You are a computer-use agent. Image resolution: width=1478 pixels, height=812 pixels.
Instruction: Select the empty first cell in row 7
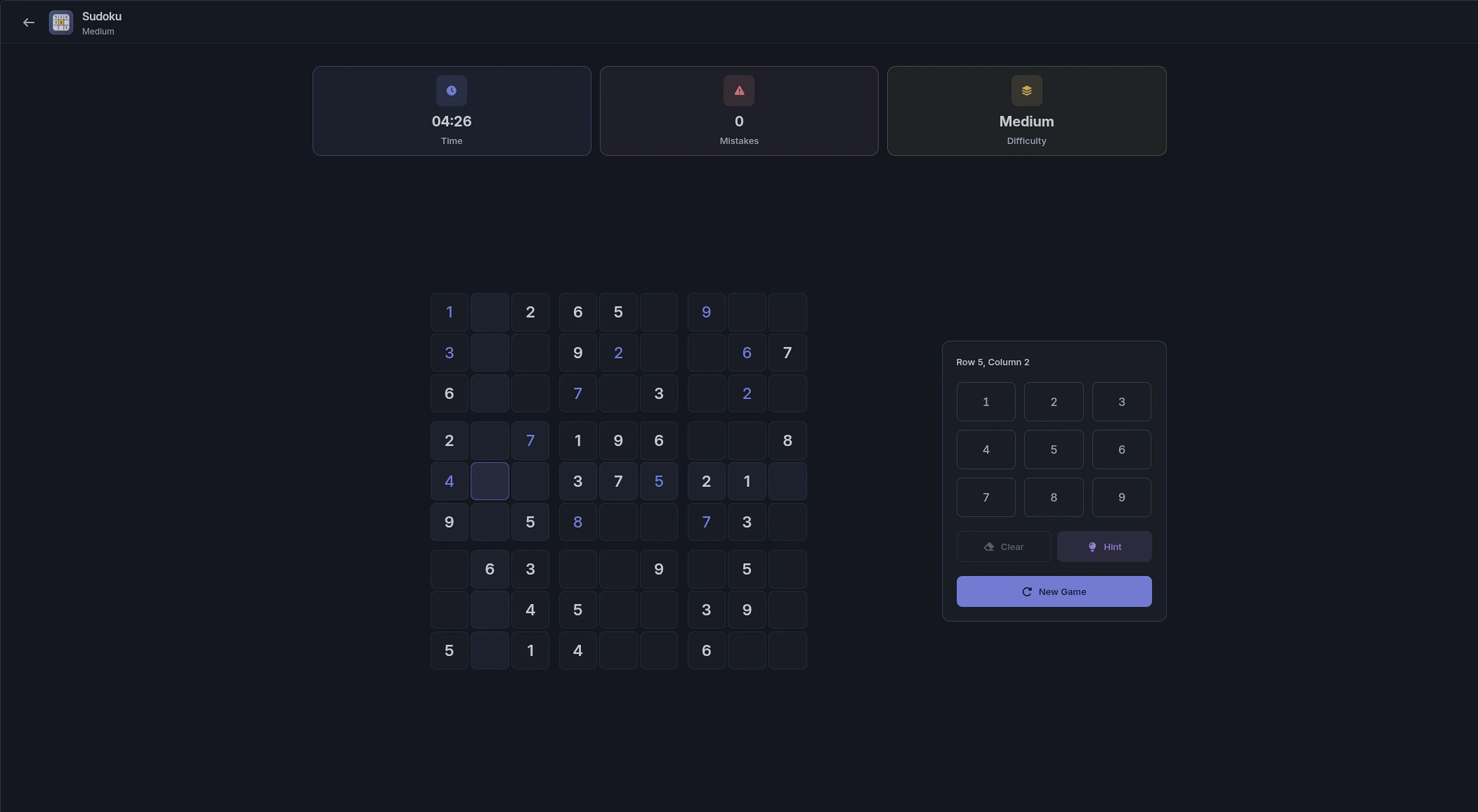449,570
